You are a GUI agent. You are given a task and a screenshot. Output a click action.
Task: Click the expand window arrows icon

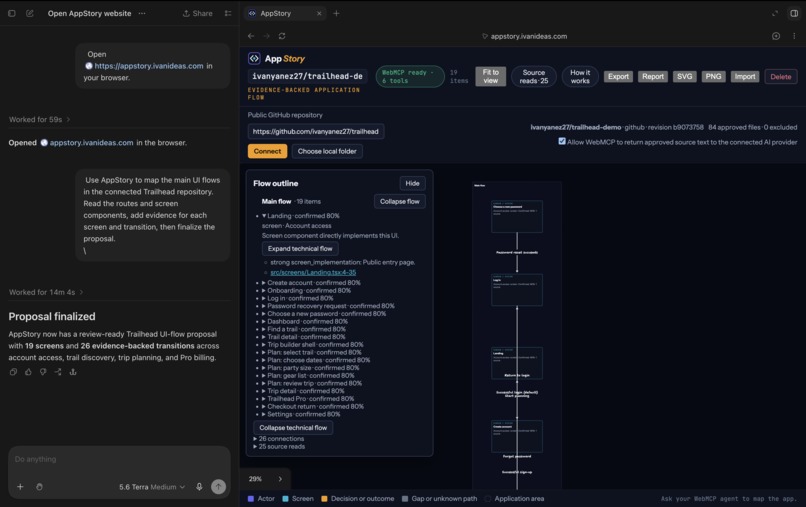click(x=775, y=13)
